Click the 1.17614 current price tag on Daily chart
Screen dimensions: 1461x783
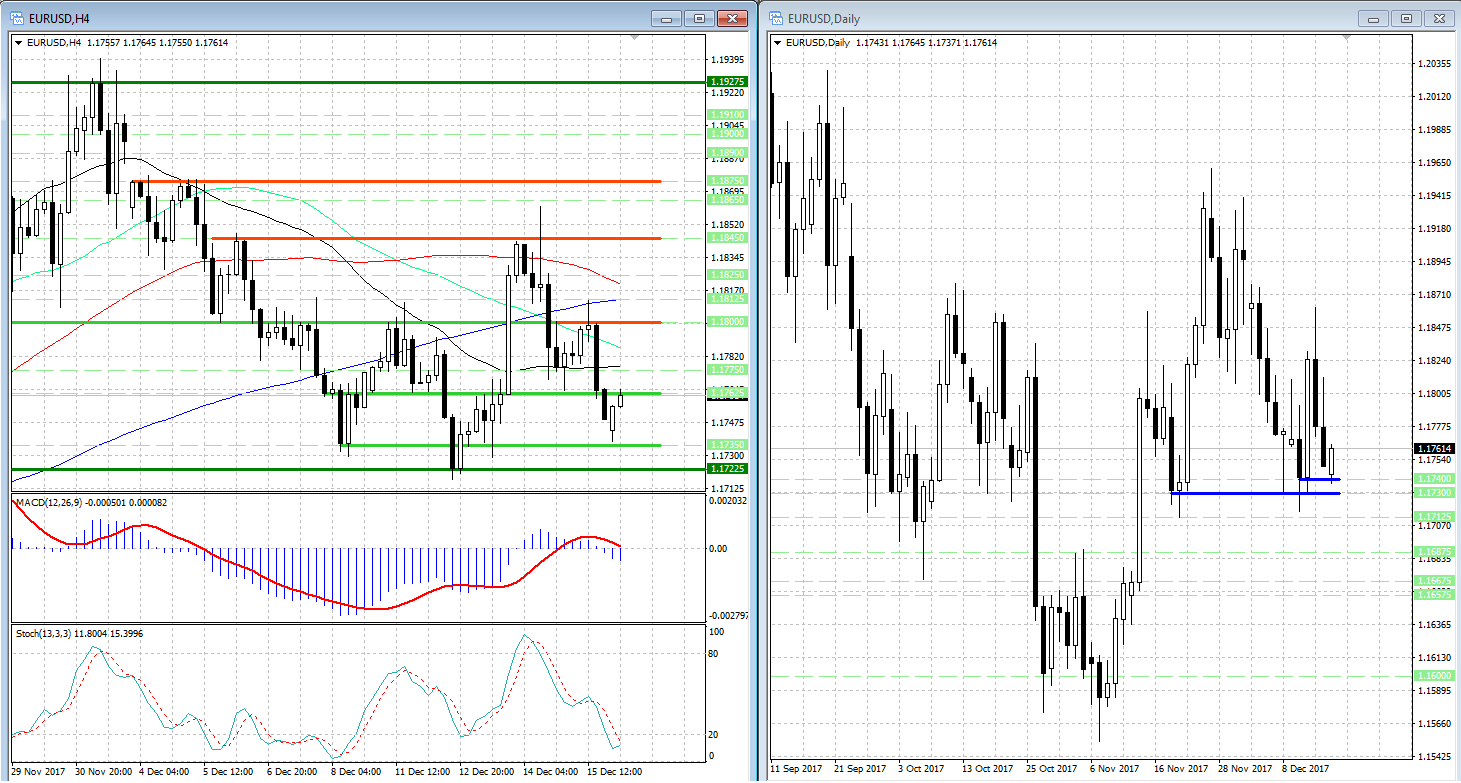tap(1434, 449)
